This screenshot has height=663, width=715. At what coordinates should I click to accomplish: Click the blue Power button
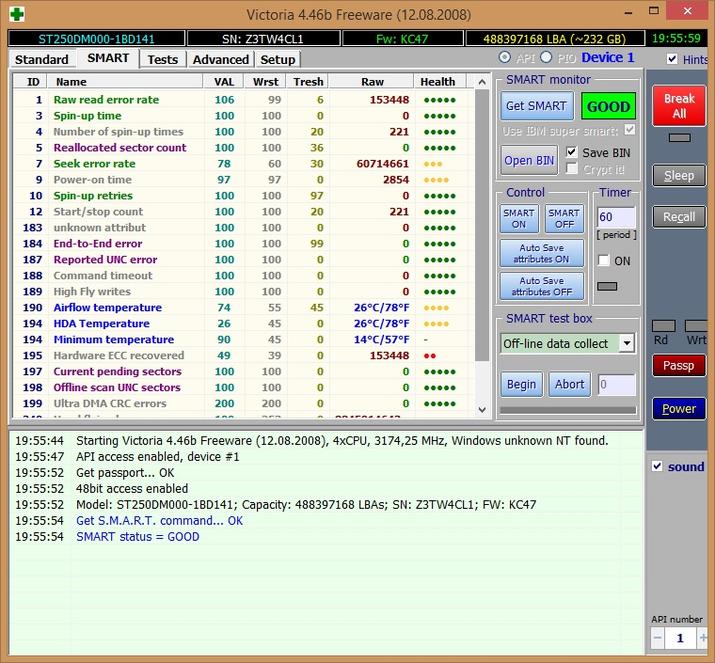tap(679, 409)
